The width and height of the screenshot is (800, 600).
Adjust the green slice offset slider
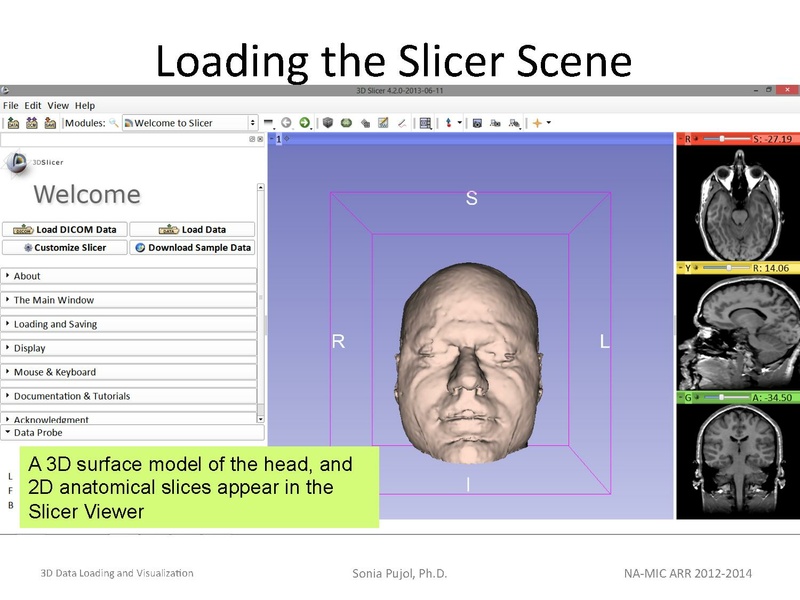pyautogui.click(x=726, y=397)
